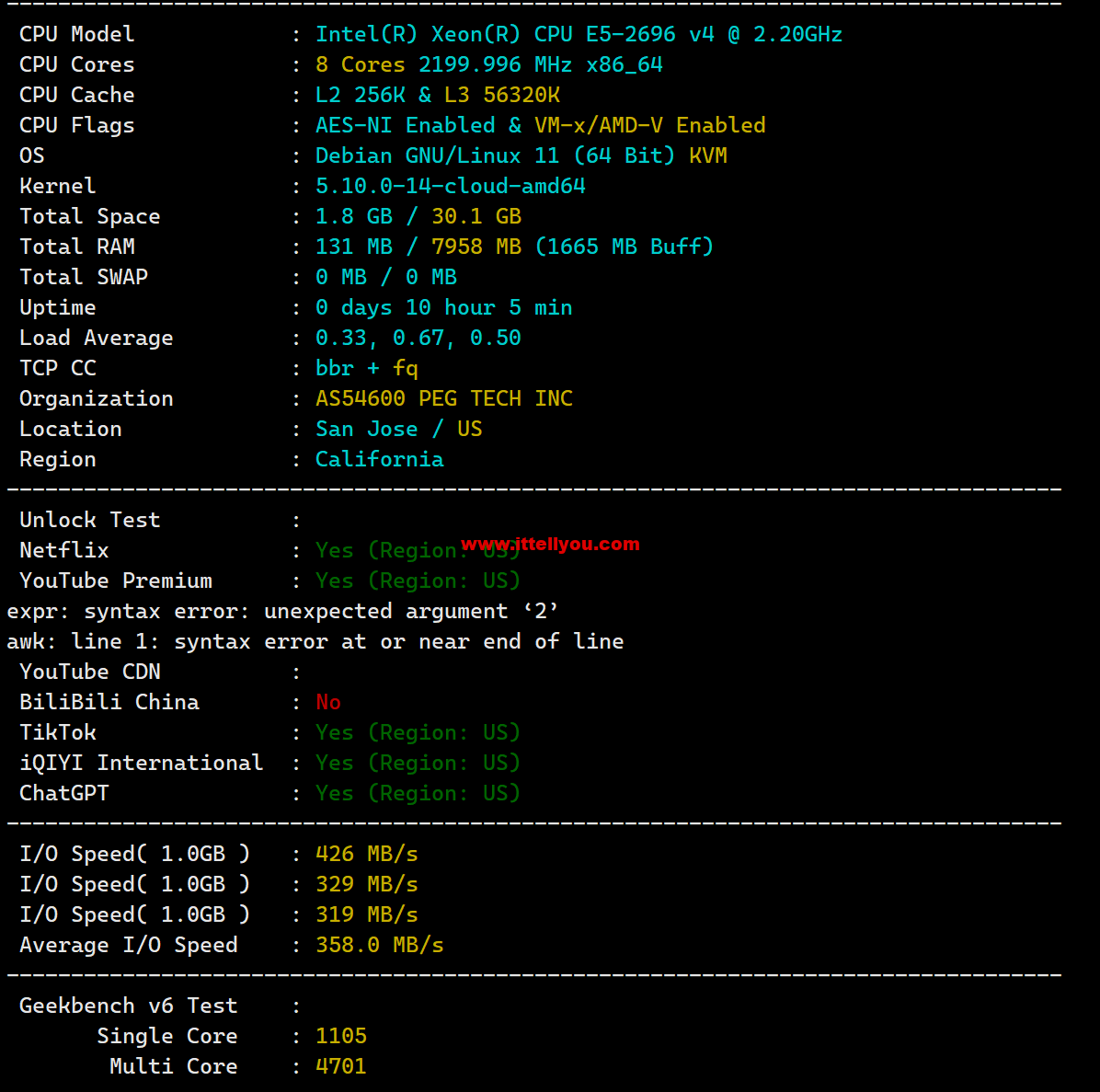1100x1092 pixels.
Task: Select the TikTok Yes Region US result
Action: [418, 732]
